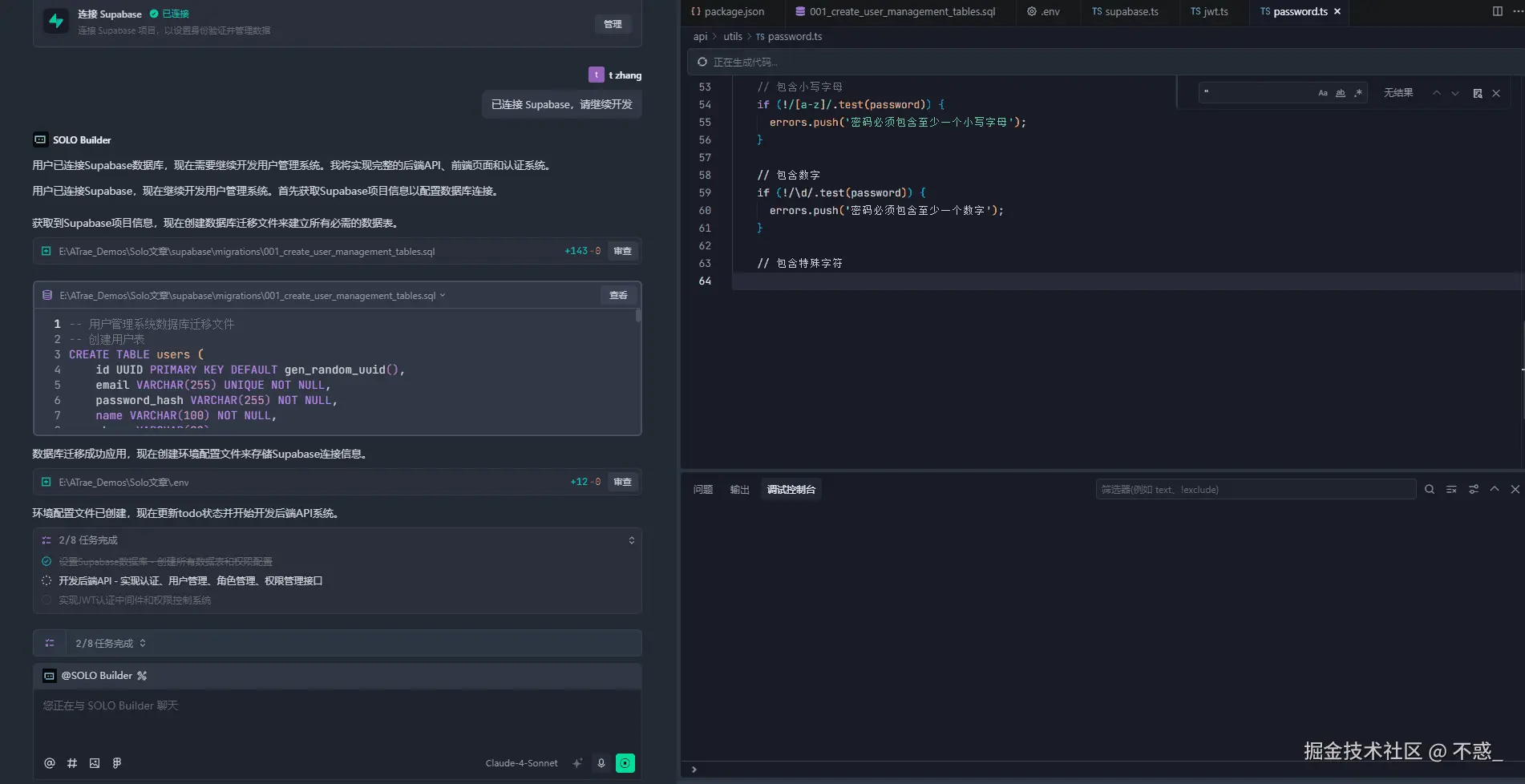
Task: Click the database icon on the SQL preview header
Action: [47, 295]
